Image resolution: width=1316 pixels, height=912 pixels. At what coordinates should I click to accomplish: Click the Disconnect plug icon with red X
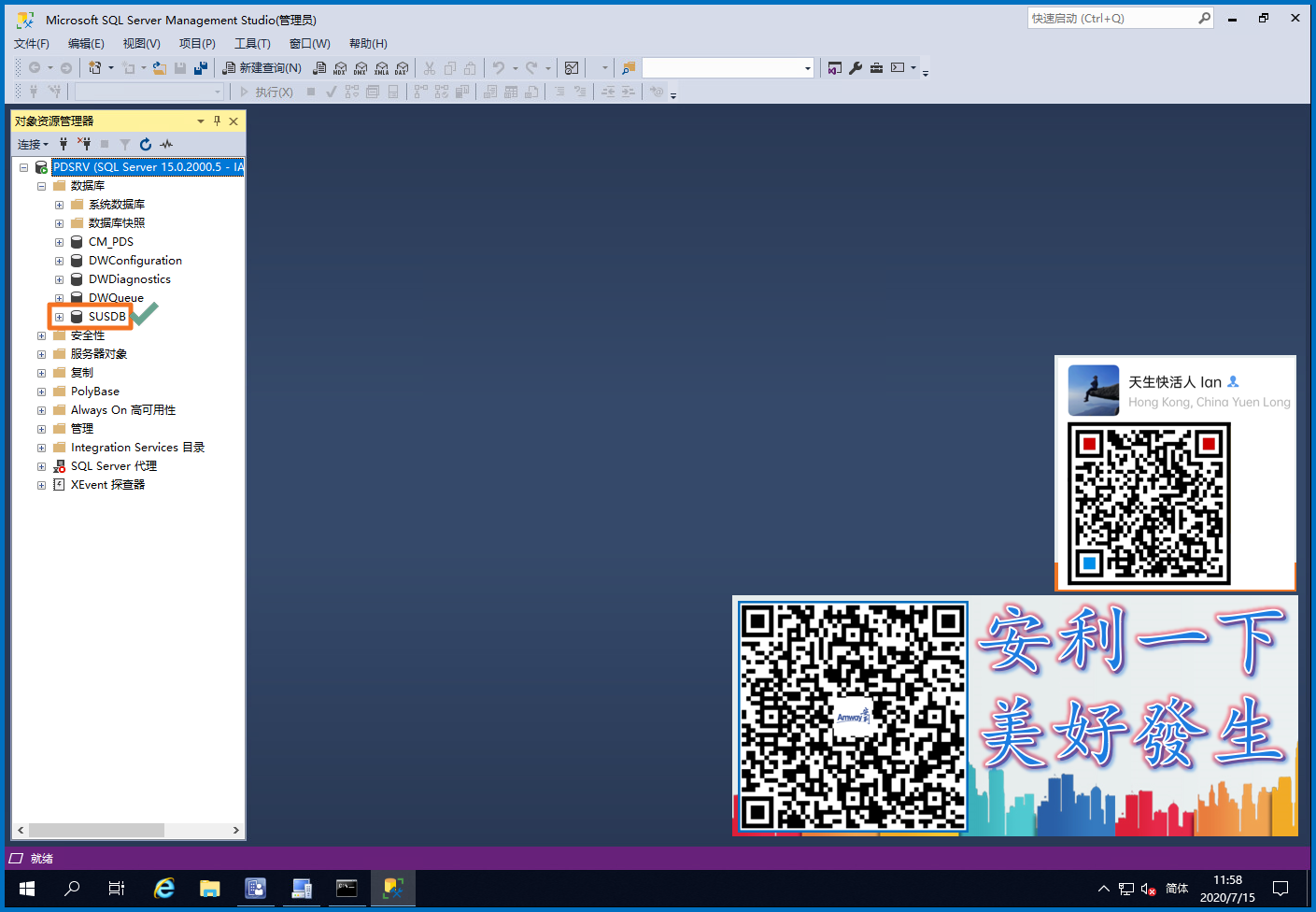(x=84, y=144)
